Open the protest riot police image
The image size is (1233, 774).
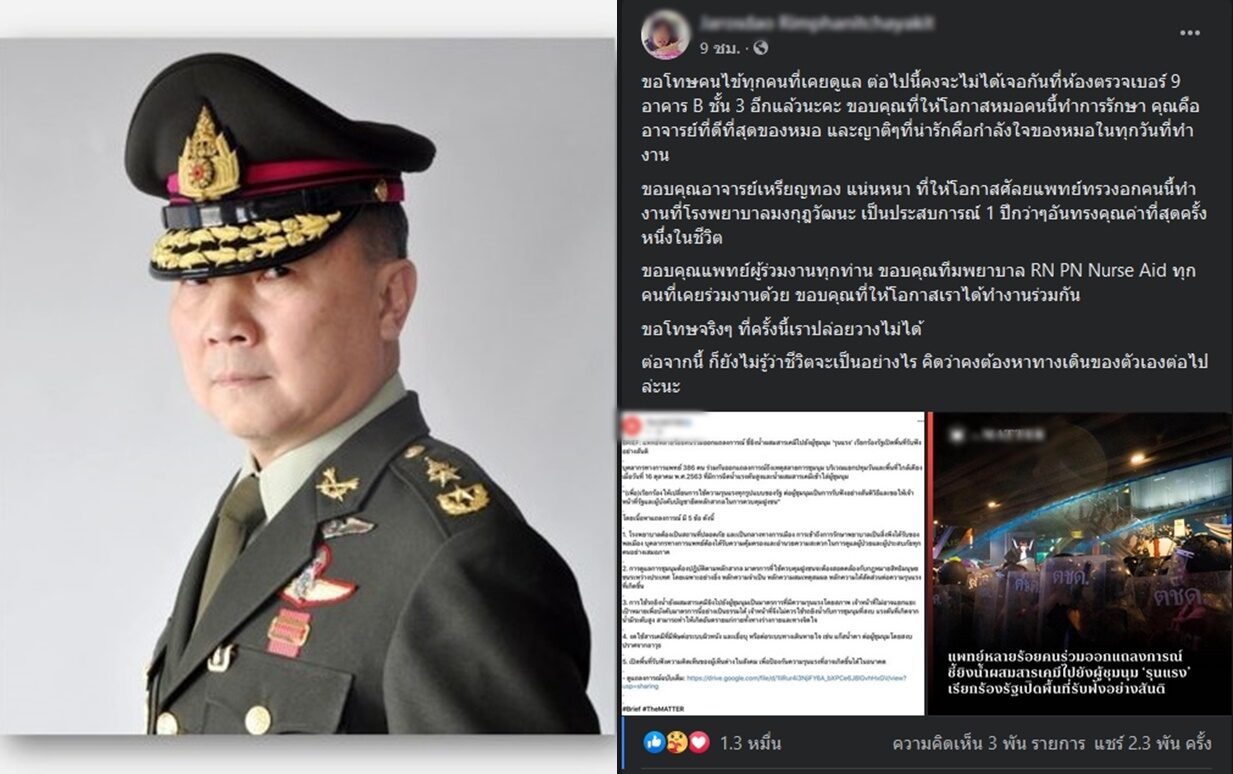click(1080, 563)
